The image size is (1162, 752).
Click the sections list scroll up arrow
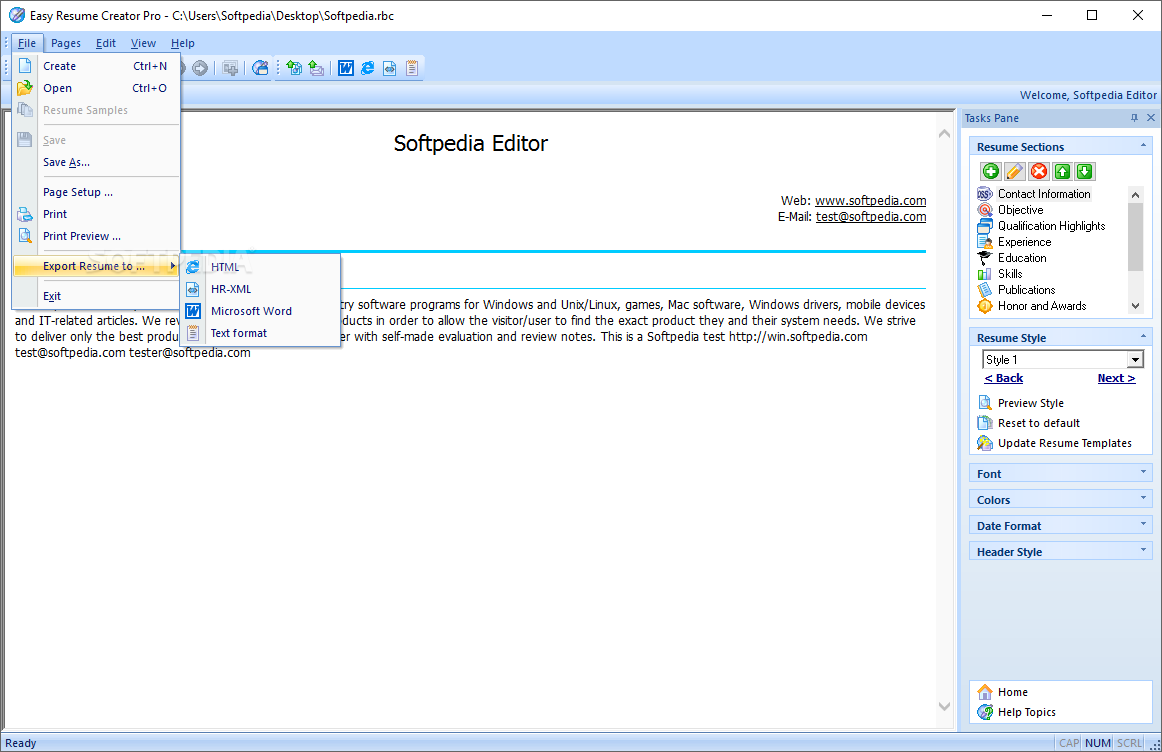coord(1135,195)
